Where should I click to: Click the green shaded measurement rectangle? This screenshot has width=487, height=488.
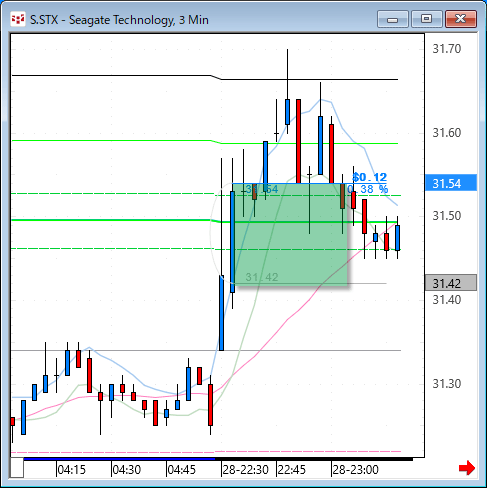[290, 234]
